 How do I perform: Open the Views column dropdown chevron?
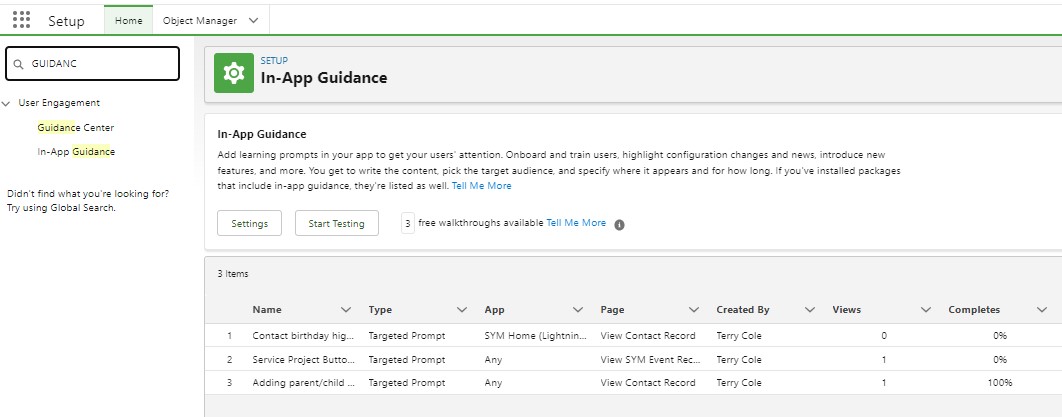[926, 310]
